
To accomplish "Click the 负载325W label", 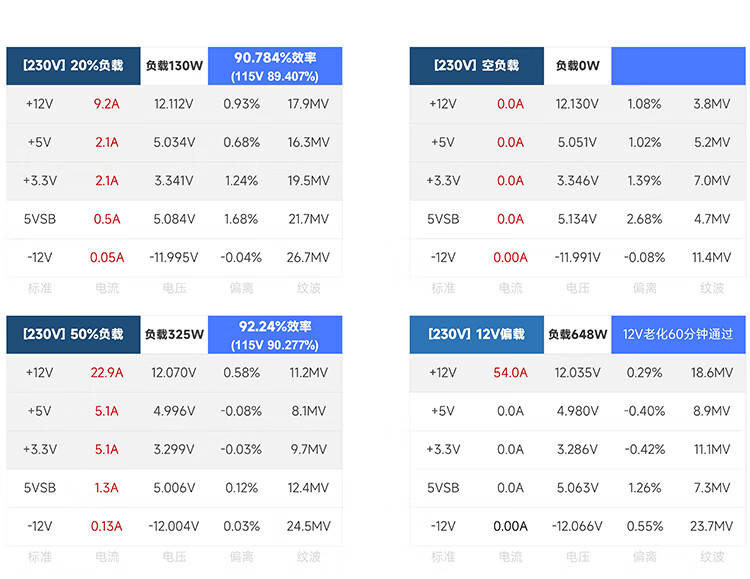I will click(174, 334).
